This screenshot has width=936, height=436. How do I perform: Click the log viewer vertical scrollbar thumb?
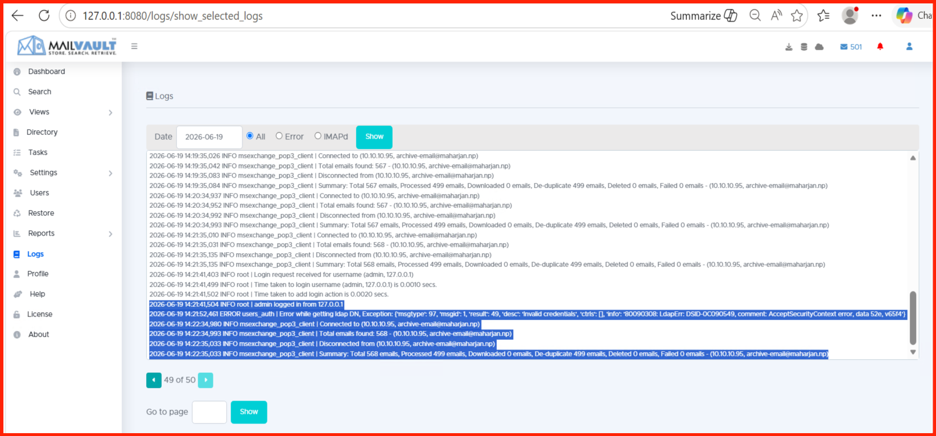click(x=912, y=318)
